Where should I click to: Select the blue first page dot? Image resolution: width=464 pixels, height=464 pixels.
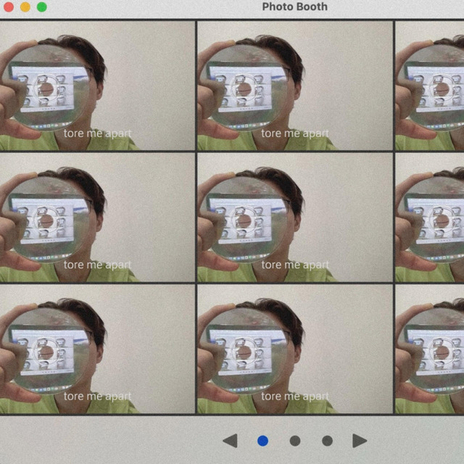click(x=263, y=441)
